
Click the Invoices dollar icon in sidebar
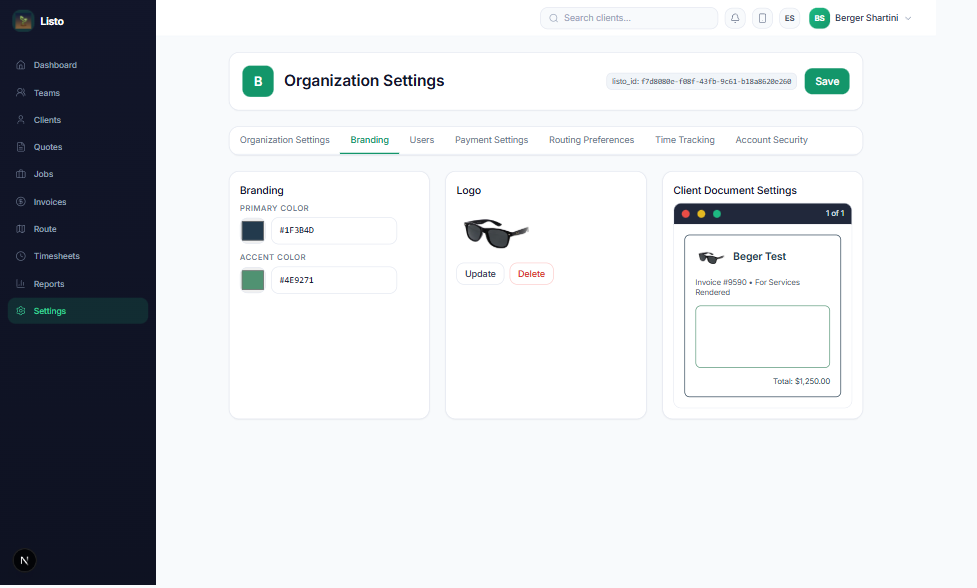tap(21, 202)
